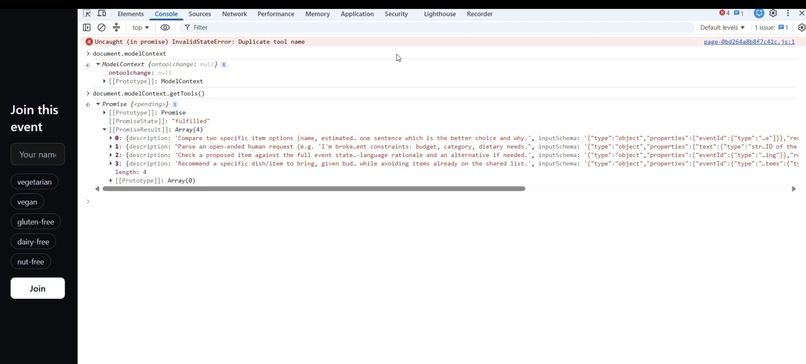Open the blue AI assistance icon
The image size is (806, 364).
tap(759, 13)
